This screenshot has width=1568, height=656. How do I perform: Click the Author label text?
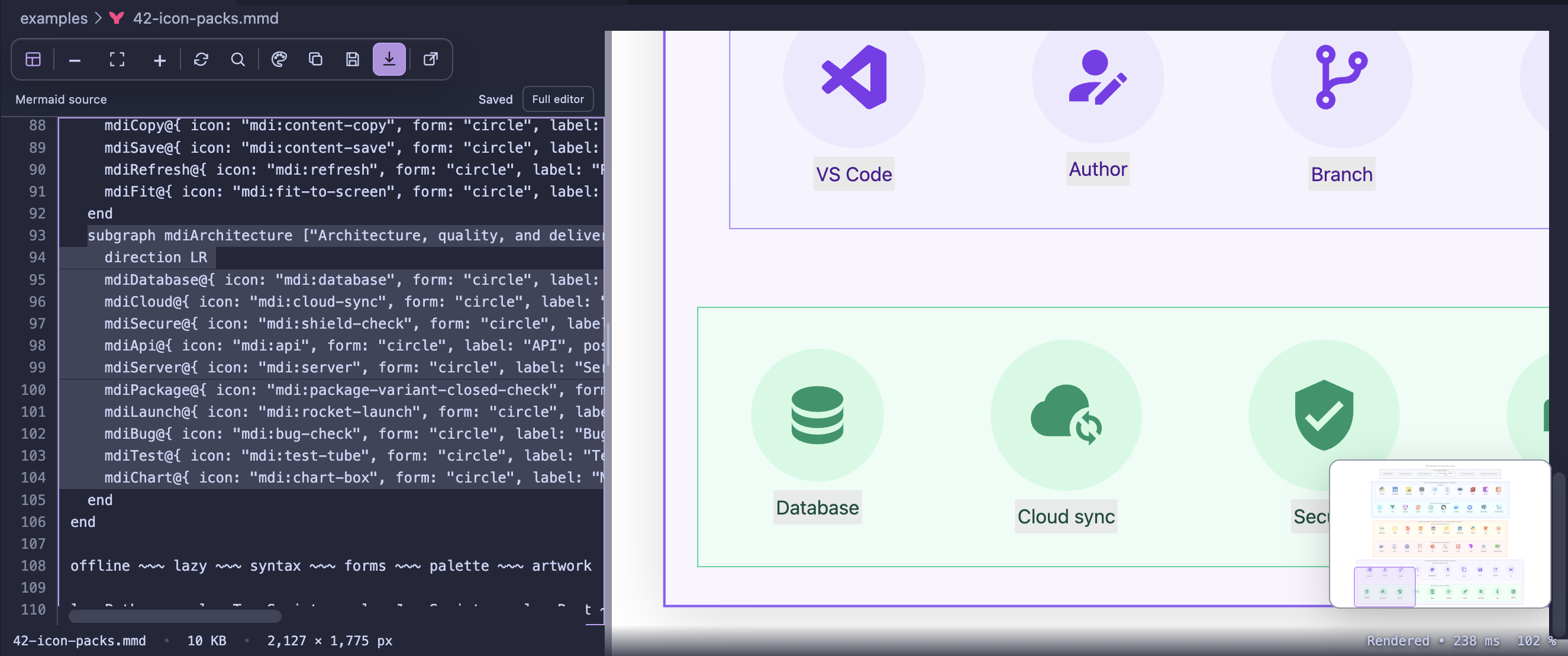[1098, 169]
